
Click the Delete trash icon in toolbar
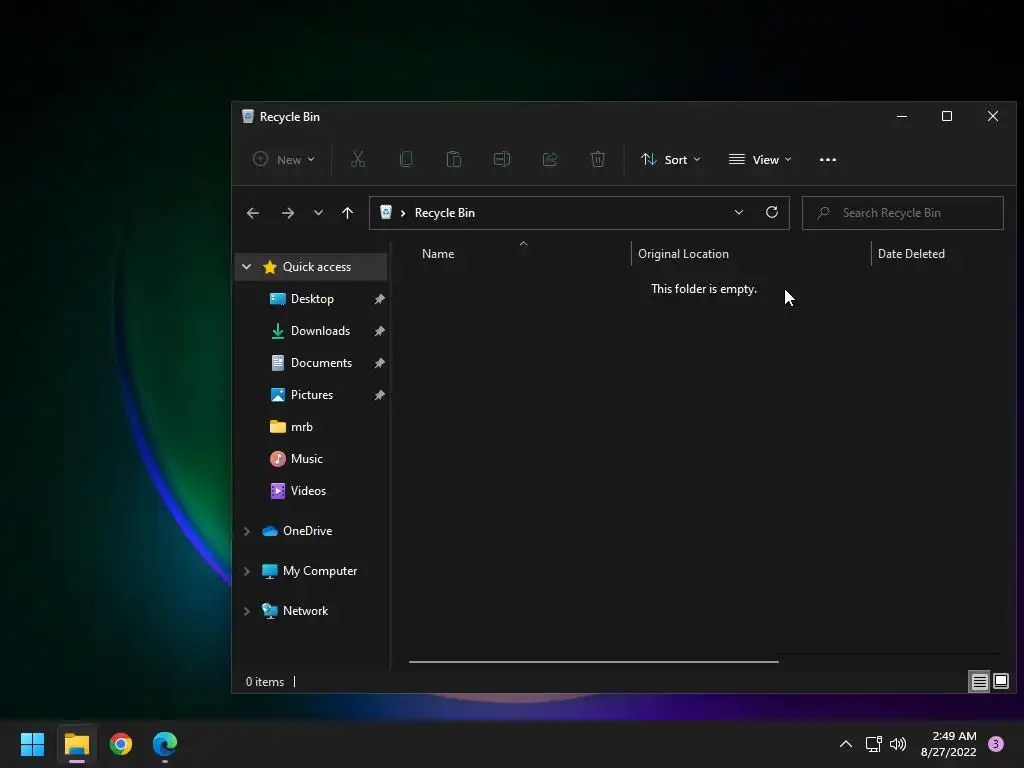[x=598, y=159]
